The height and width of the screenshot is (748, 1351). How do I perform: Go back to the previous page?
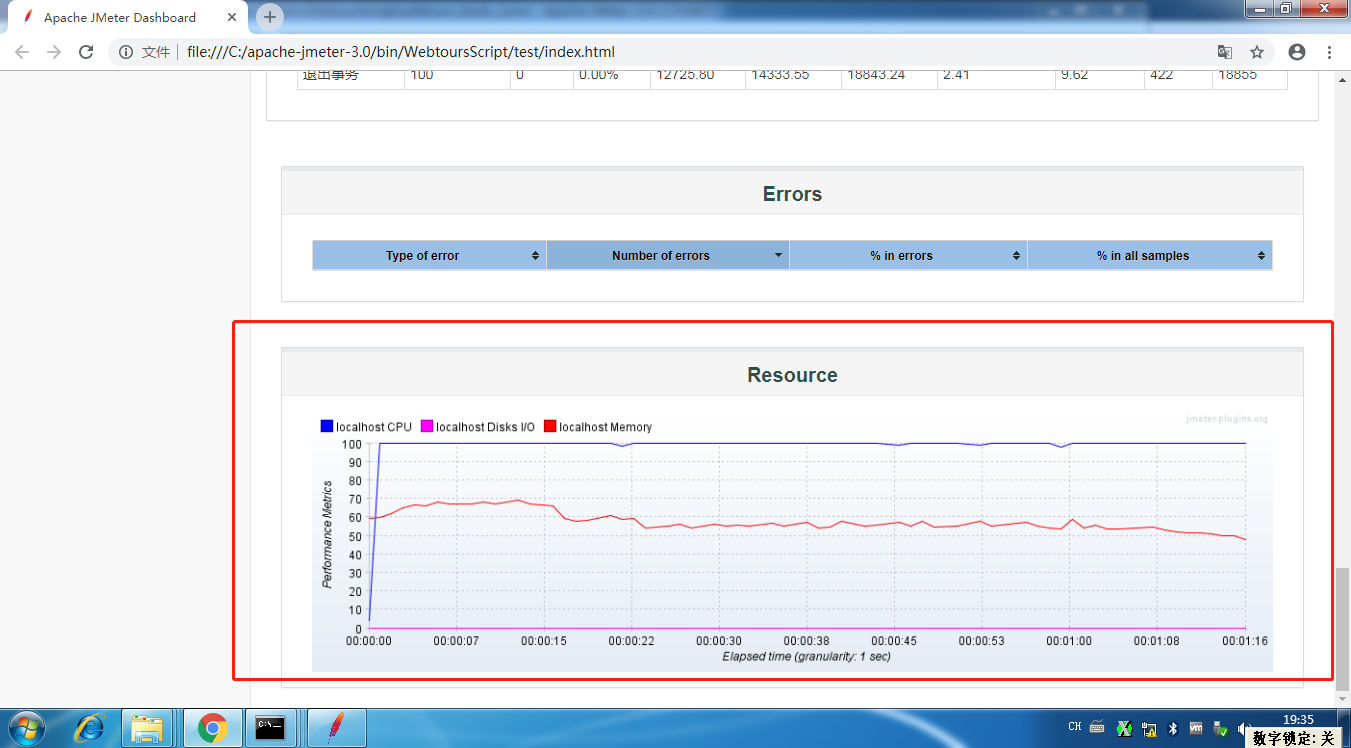22,52
